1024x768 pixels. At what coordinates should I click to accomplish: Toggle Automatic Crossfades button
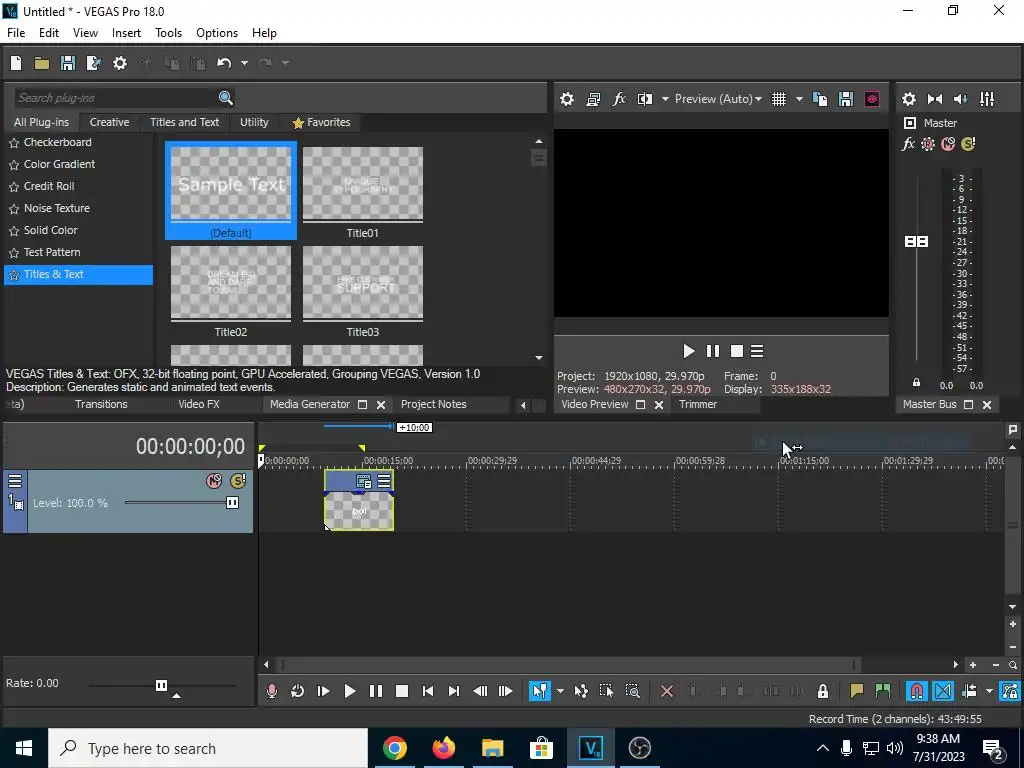click(x=943, y=691)
